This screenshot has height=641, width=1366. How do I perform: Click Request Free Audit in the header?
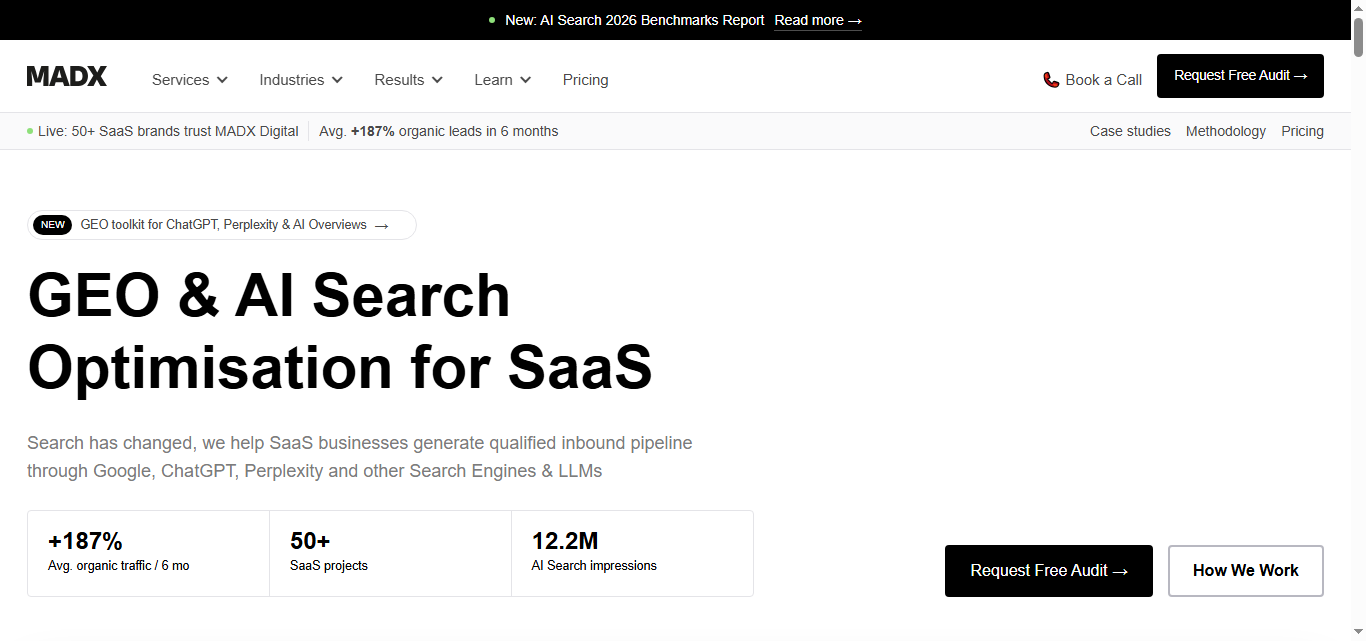[1240, 76]
